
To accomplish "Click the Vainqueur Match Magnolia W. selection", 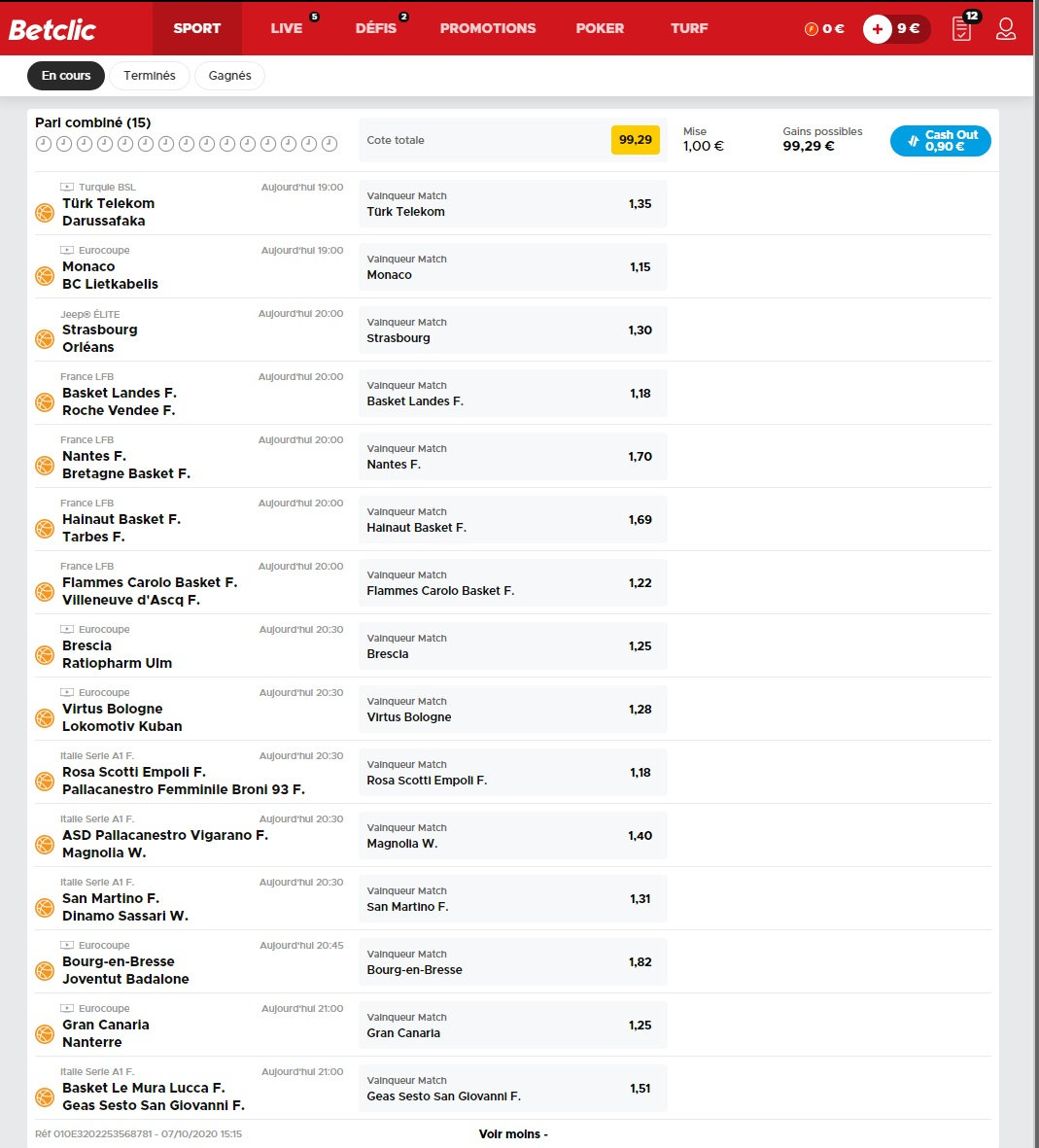I will (x=512, y=835).
